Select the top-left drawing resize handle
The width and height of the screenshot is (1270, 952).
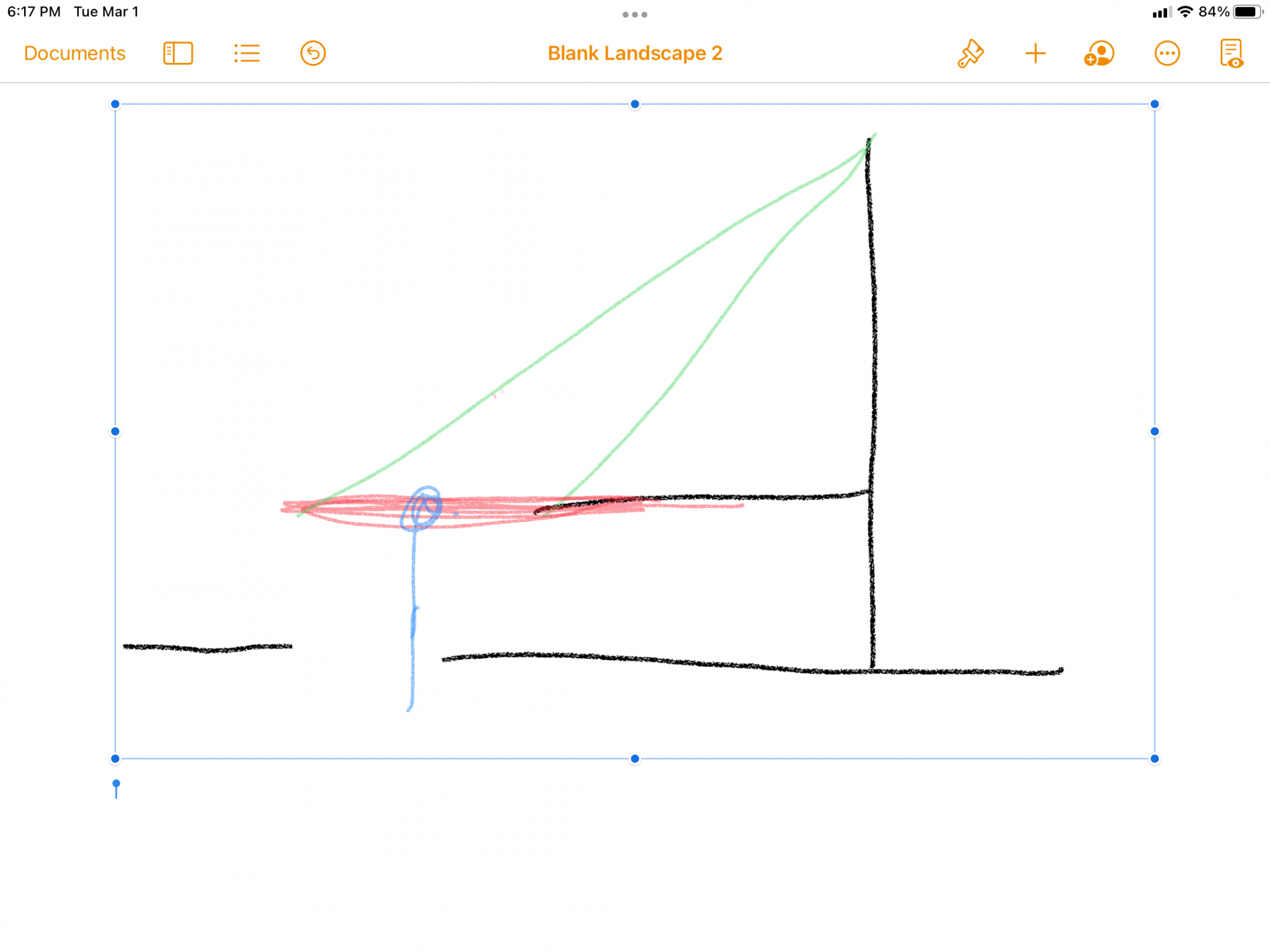(x=115, y=104)
